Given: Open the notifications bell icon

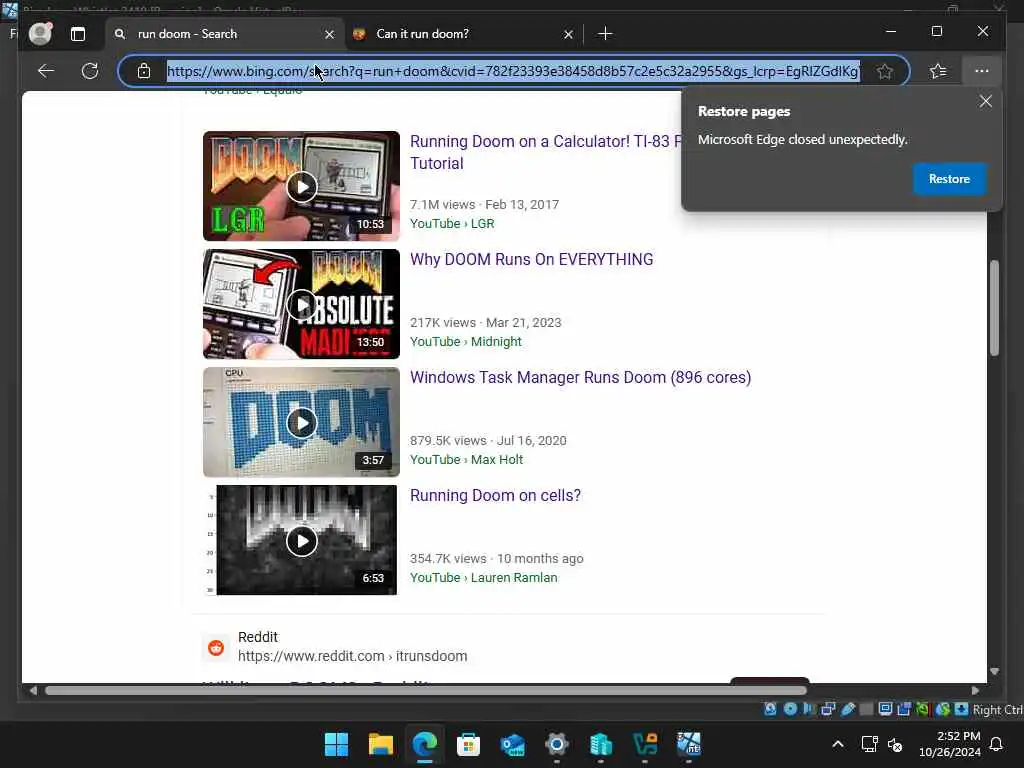Looking at the screenshot, I should [x=996, y=744].
